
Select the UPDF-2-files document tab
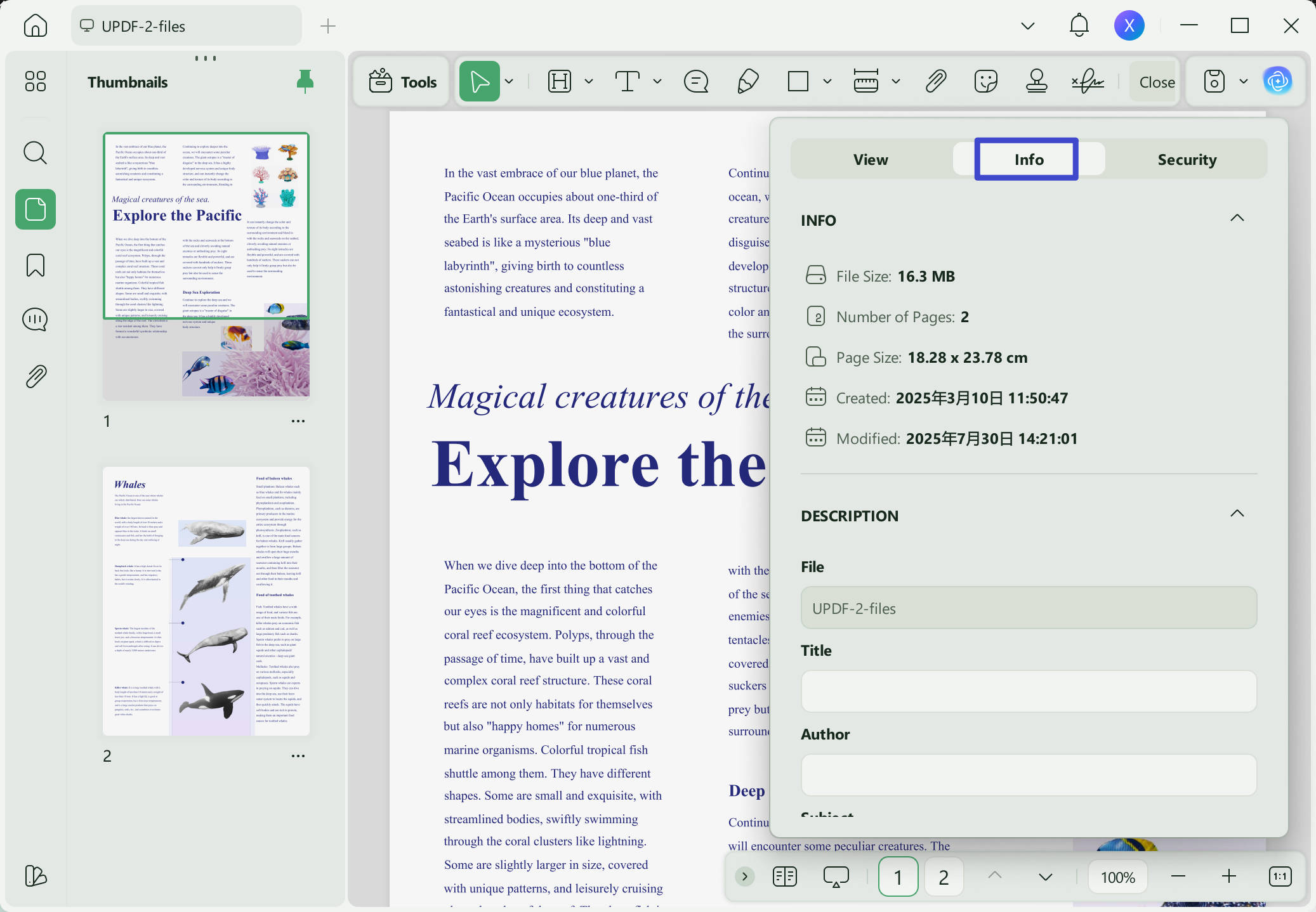tap(186, 26)
